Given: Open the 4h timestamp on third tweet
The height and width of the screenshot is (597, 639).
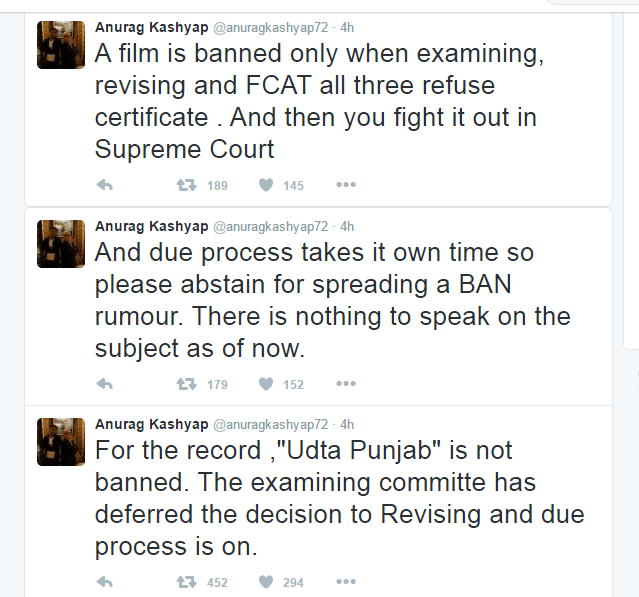Looking at the screenshot, I should click(x=347, y=425).
